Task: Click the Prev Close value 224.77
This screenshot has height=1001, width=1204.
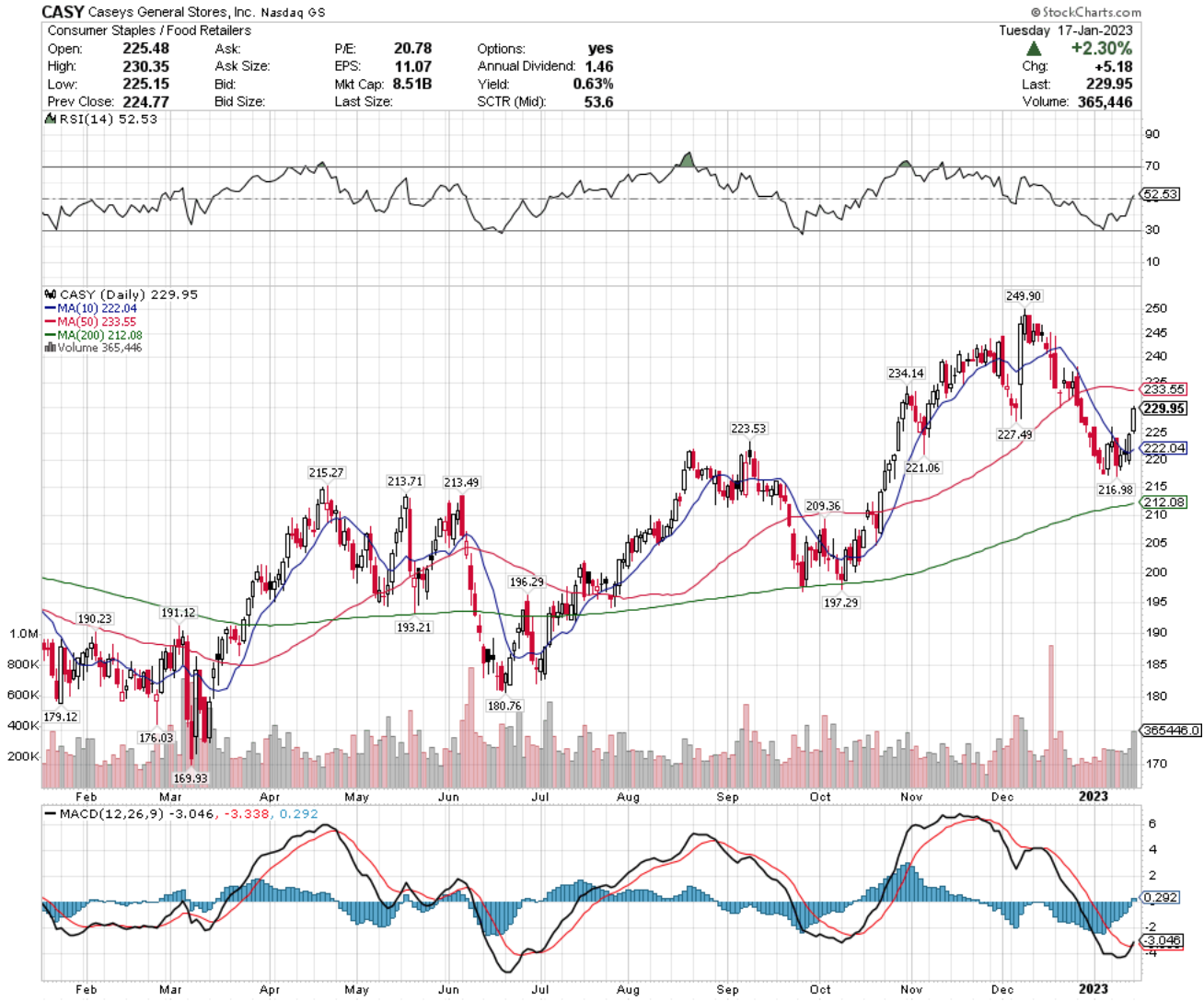Action: (x=146, y=101)
